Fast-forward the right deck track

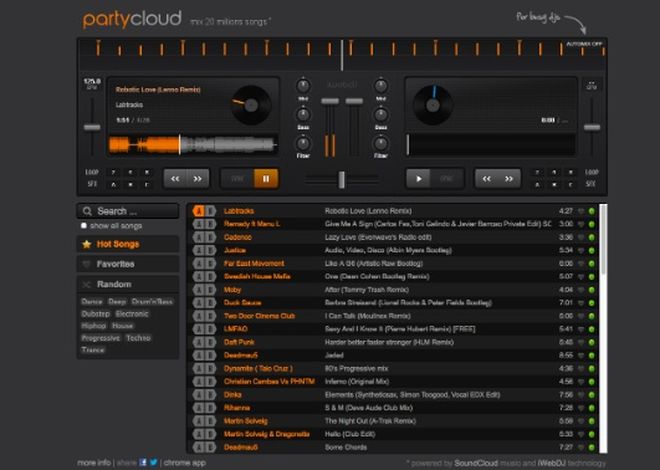(x=509, y=179)
